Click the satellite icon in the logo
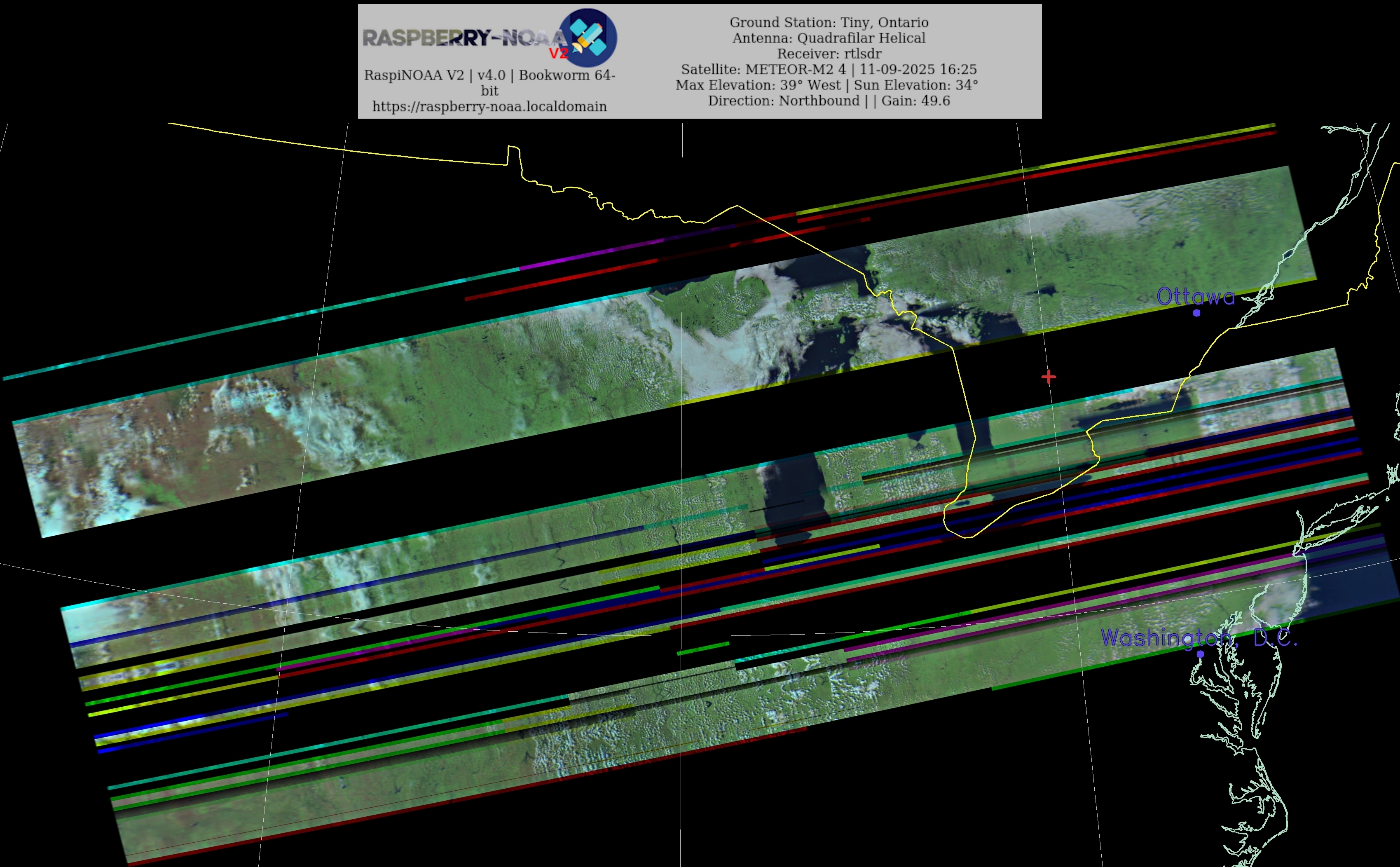Viewport: 1400px width, 867px height. coord(588,37)
